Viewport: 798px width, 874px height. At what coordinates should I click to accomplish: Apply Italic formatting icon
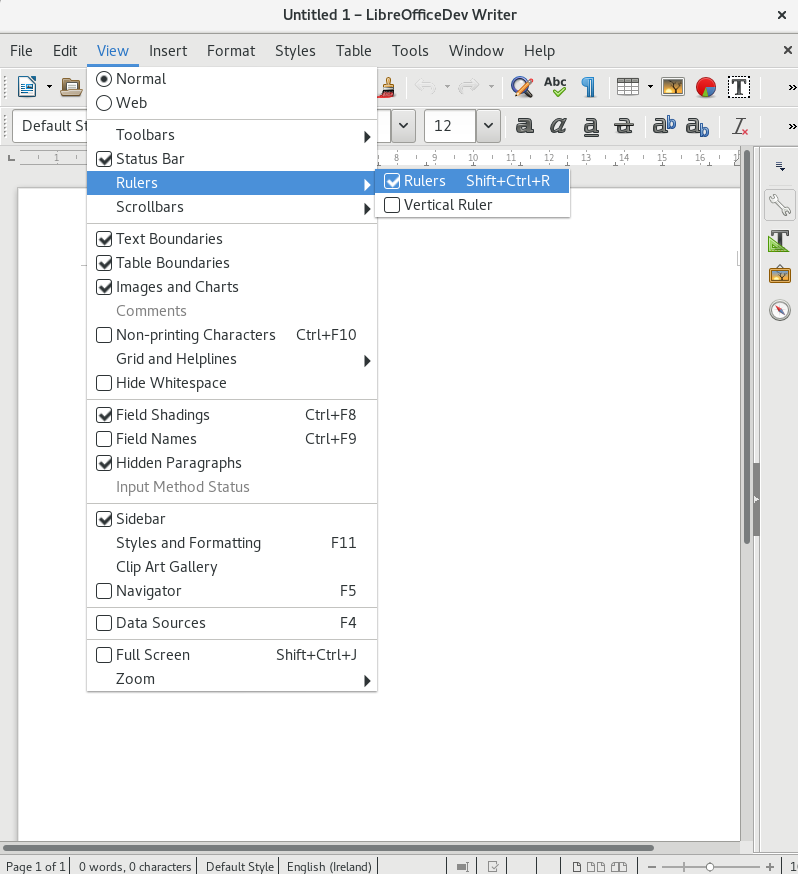(x=558, y=126)
